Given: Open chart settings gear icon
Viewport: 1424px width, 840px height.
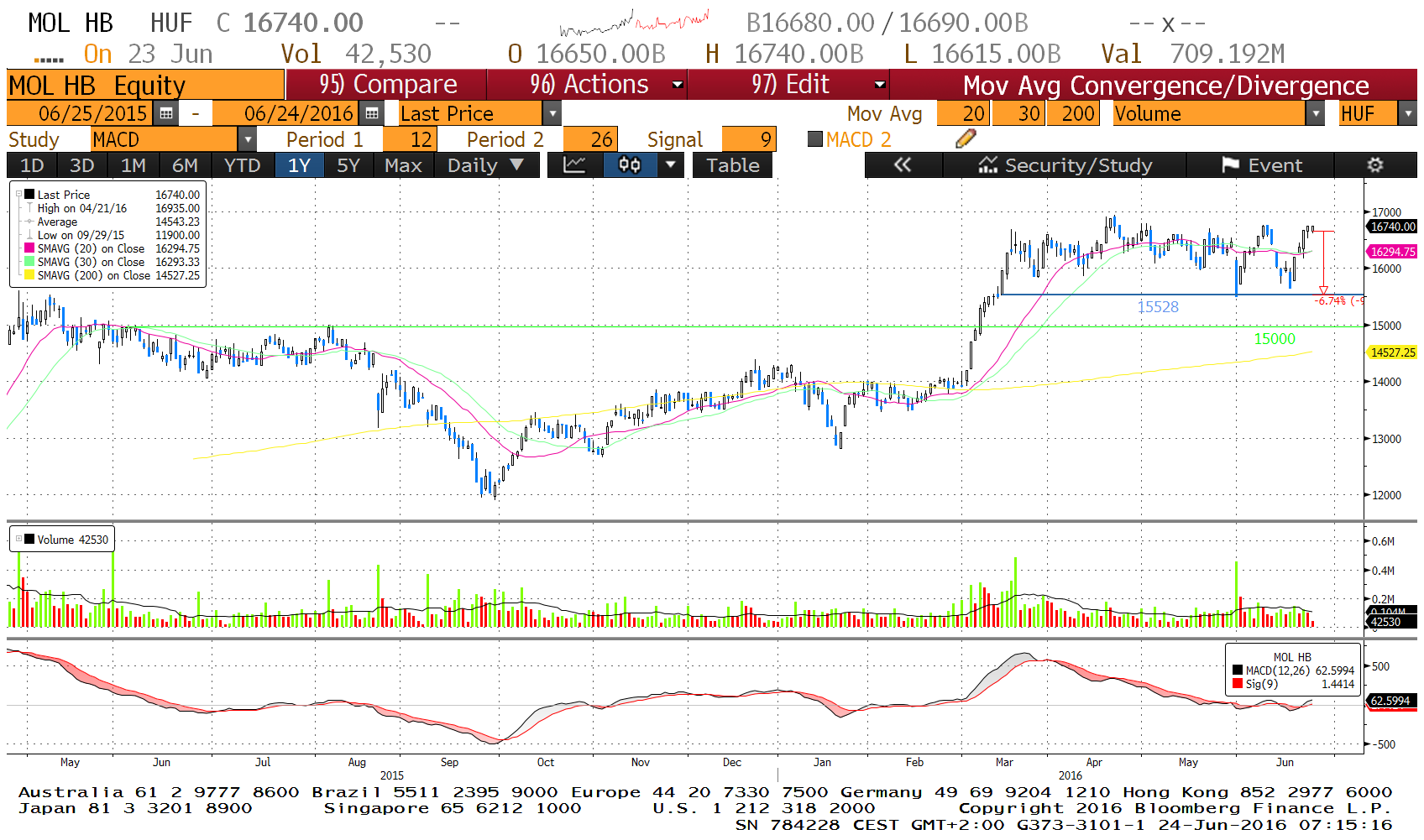Looking at the screenshot, I should pyautogui.click(x=1374, y=165).
